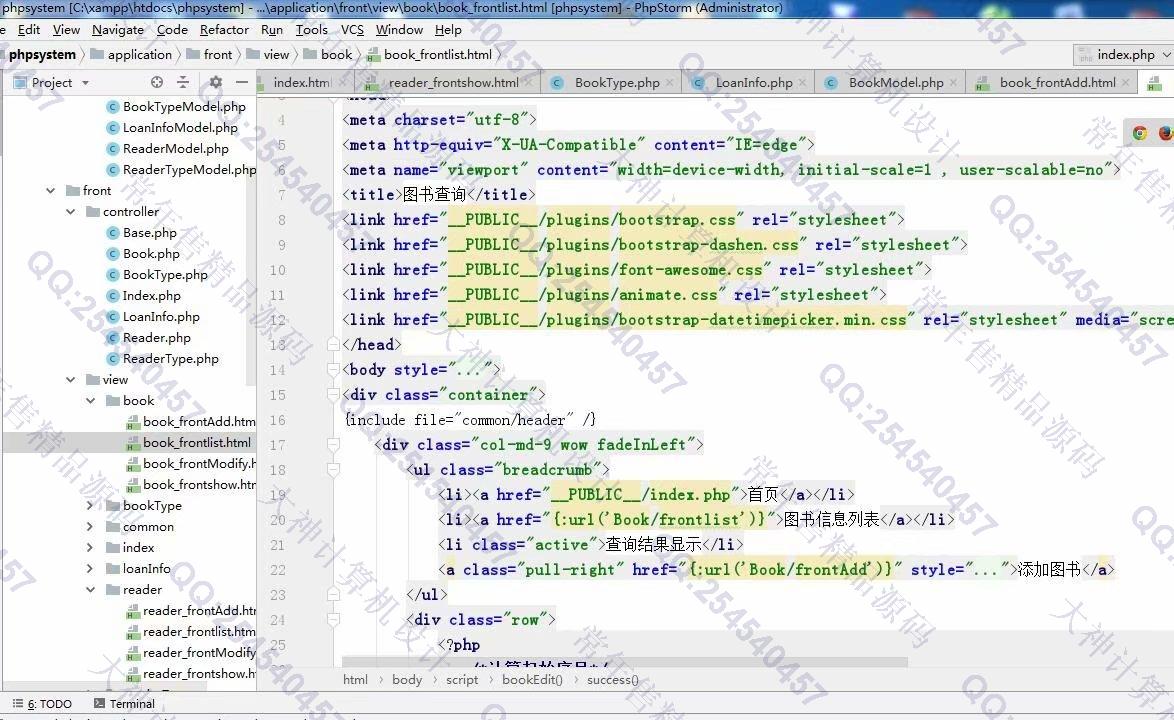
Task: Open the Project panel settings gear
Action: coord(216,82)
